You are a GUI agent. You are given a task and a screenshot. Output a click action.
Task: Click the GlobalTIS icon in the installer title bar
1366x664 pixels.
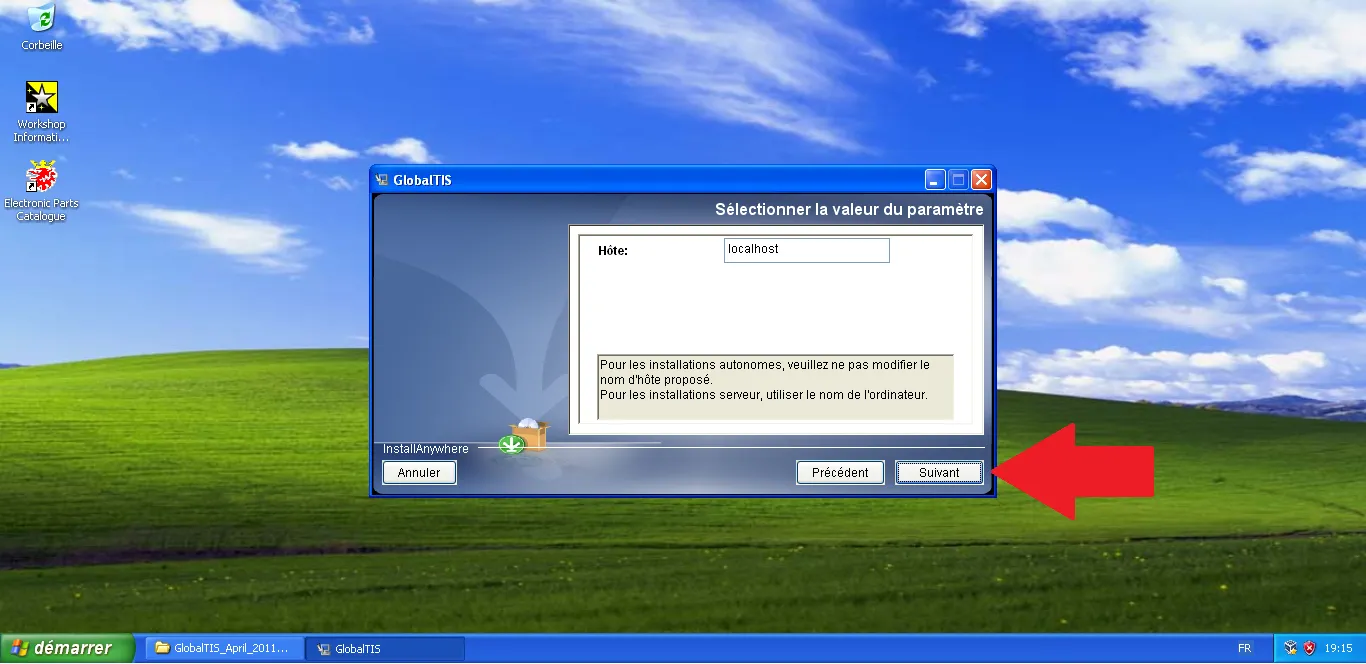[381, 179]
